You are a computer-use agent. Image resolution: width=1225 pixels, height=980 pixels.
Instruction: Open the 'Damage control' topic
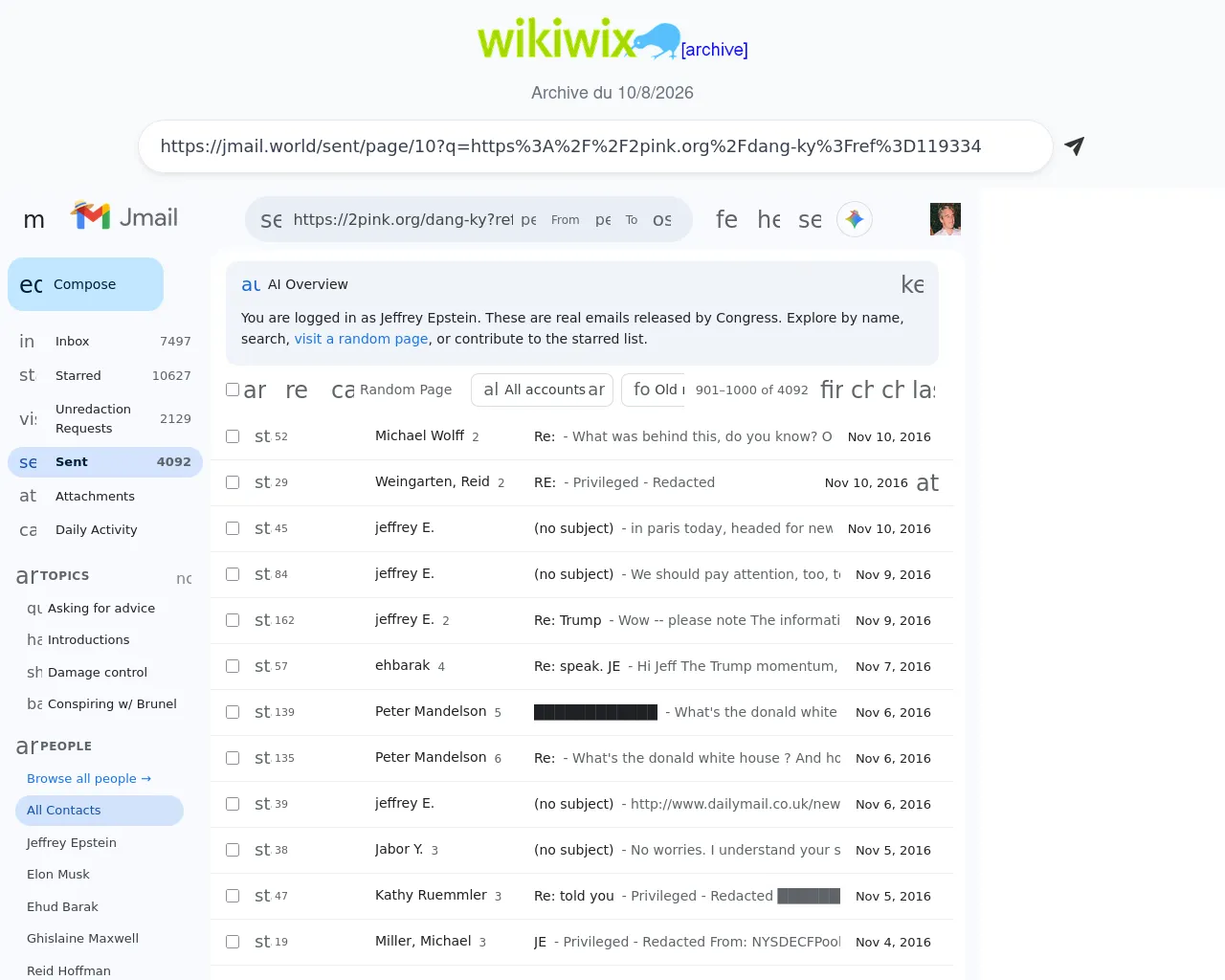pos(100,673)
